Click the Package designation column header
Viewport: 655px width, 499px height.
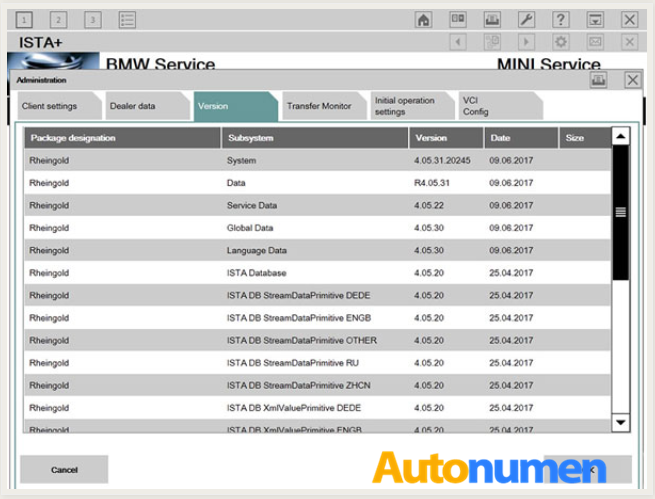[122, 138]
